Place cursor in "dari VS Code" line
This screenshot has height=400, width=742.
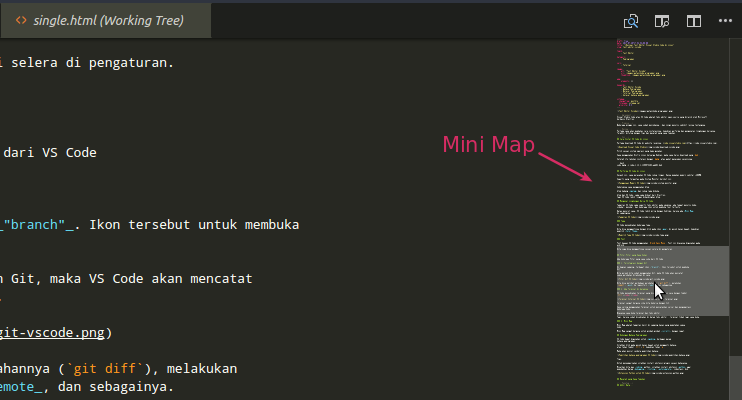(50, 152)
